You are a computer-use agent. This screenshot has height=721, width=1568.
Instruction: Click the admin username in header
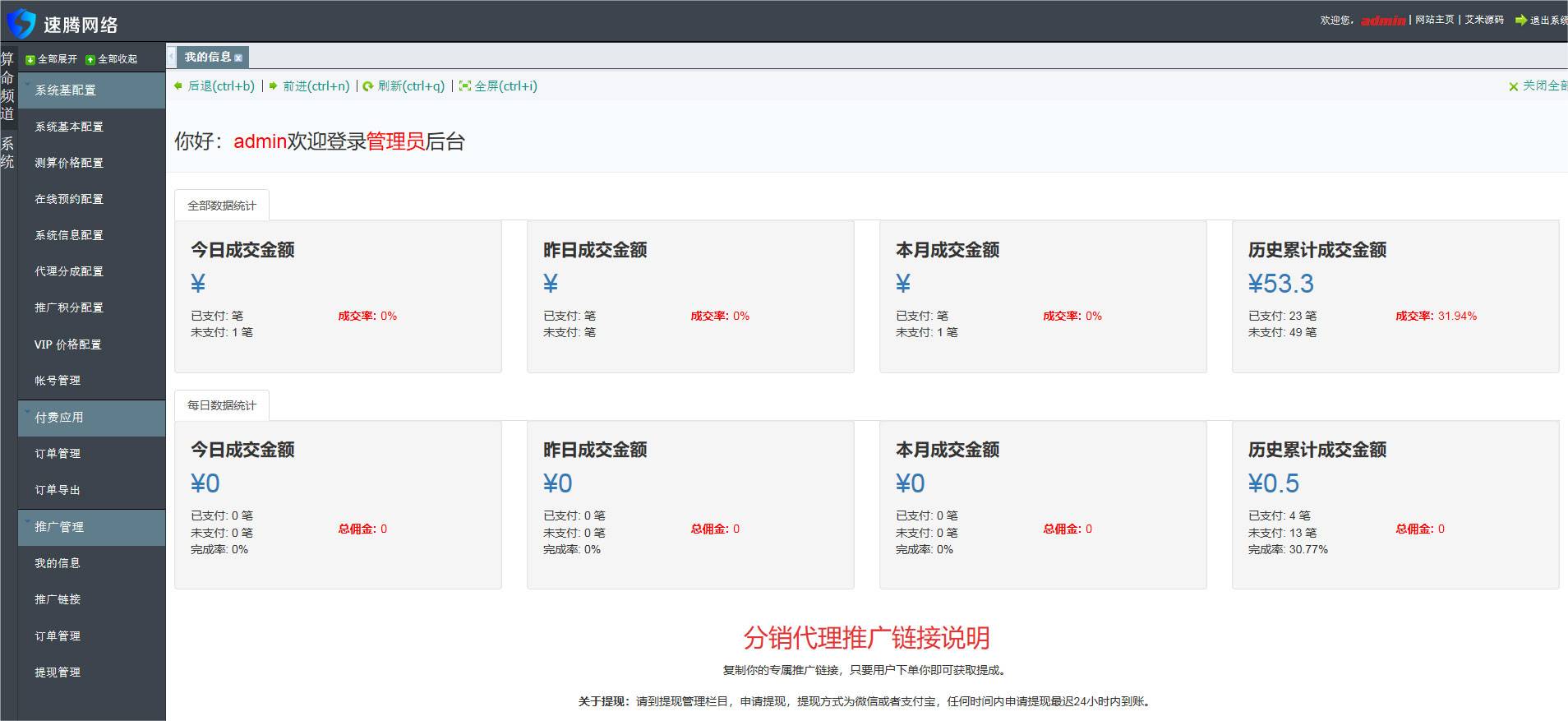[x=1383, y=20]
